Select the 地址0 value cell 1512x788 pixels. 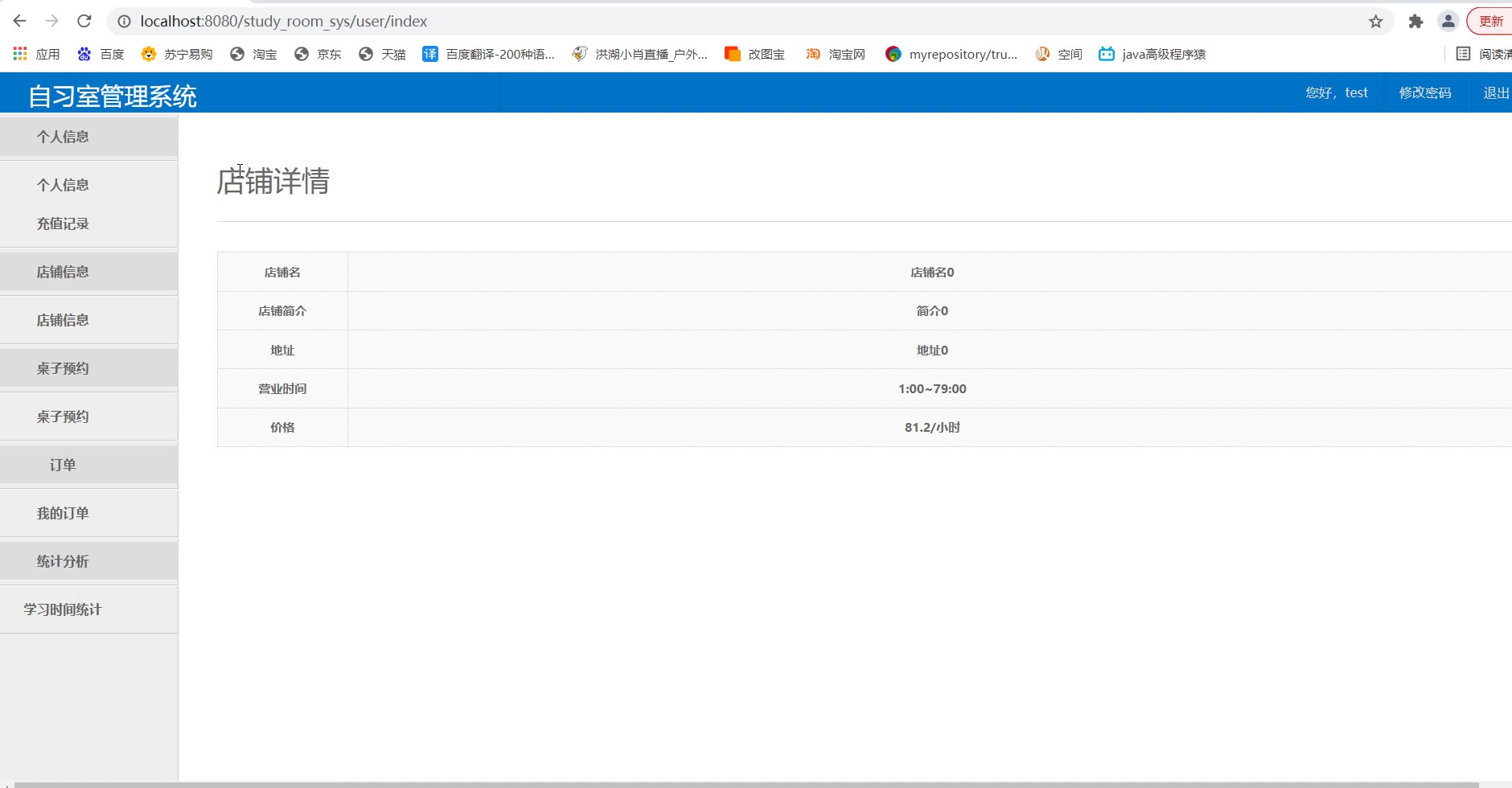point(931,350)
